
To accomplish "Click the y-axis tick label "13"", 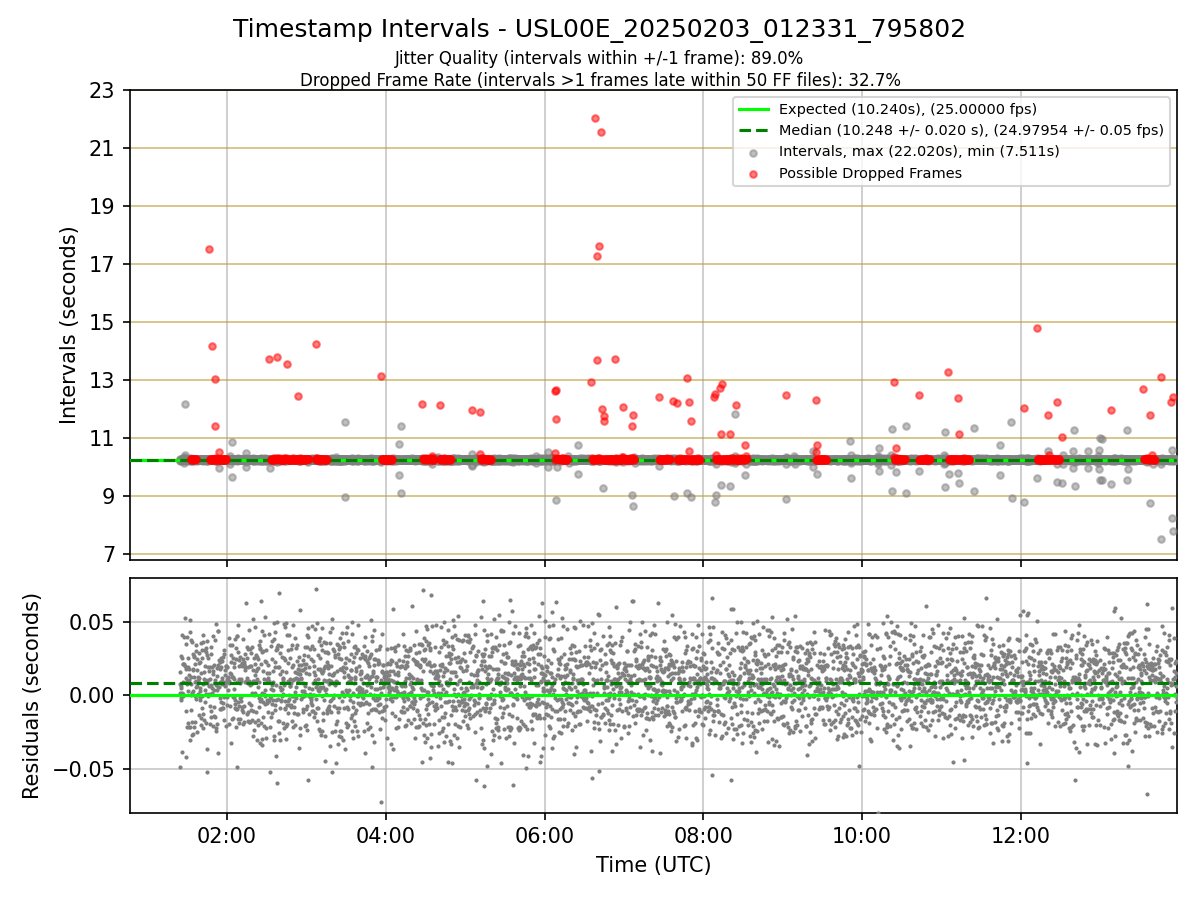I will pyautogui.click(x=103, y=381).
